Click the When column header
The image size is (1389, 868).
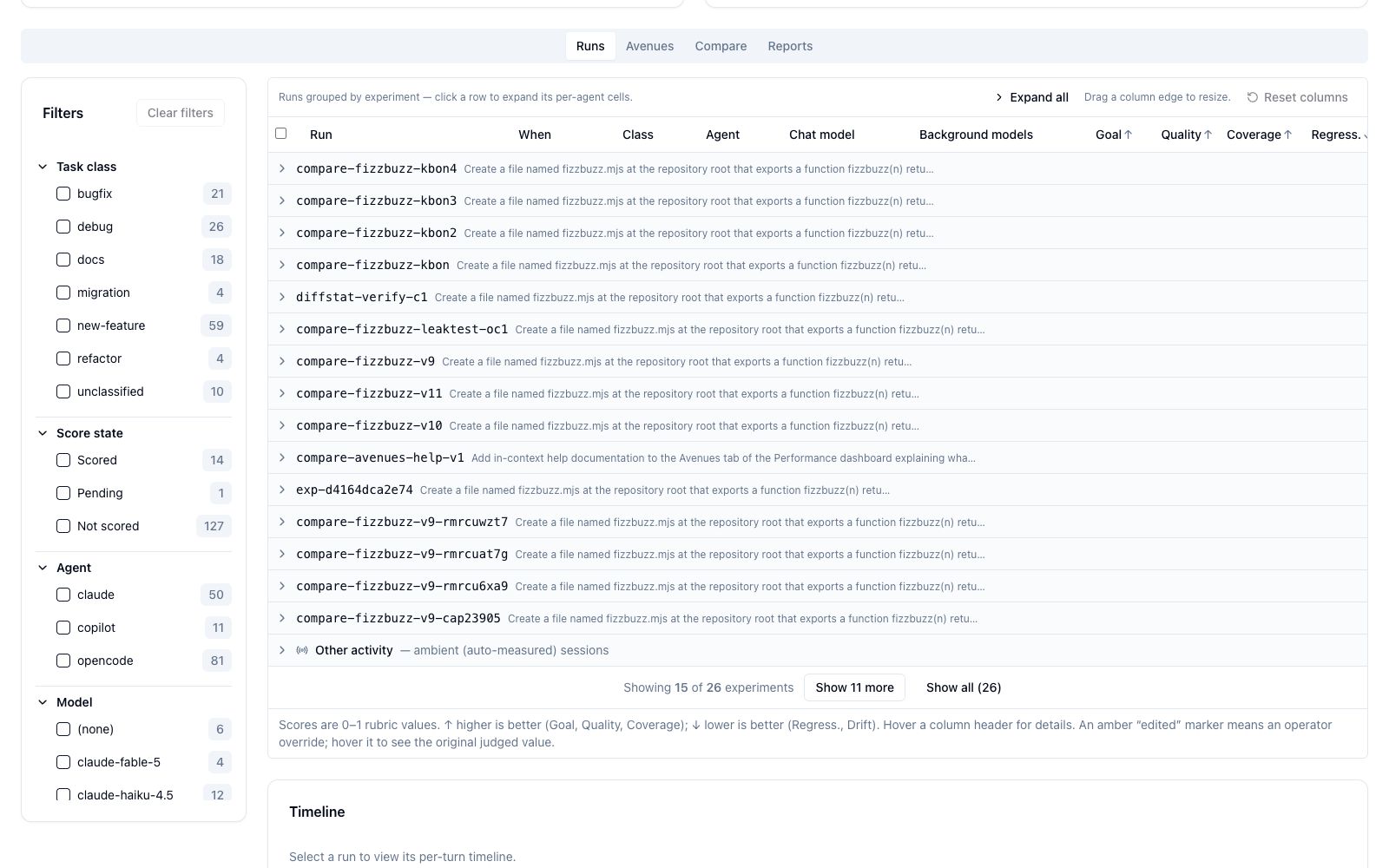535,135
